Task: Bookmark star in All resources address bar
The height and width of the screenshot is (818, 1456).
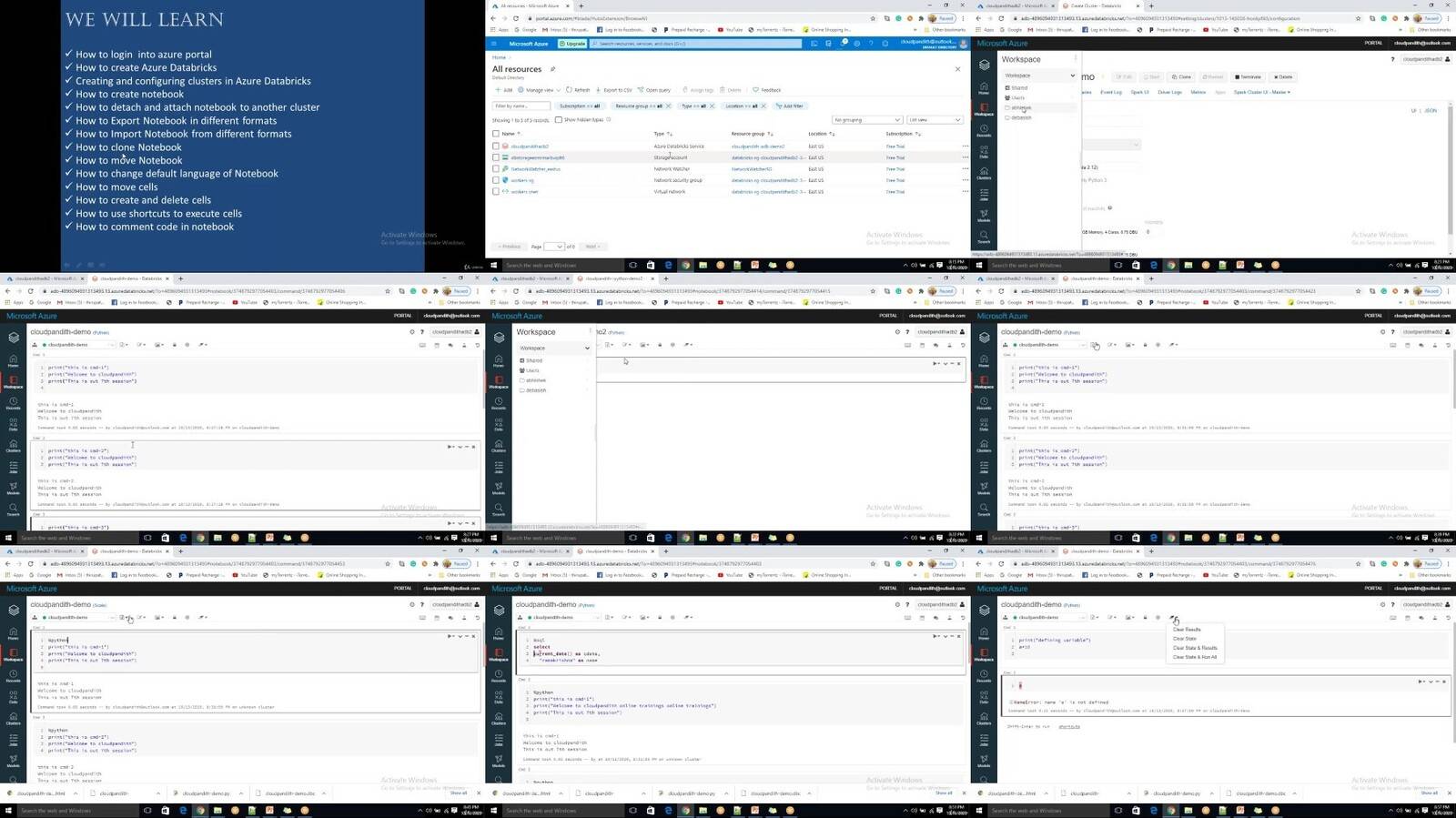Action: 874,18
